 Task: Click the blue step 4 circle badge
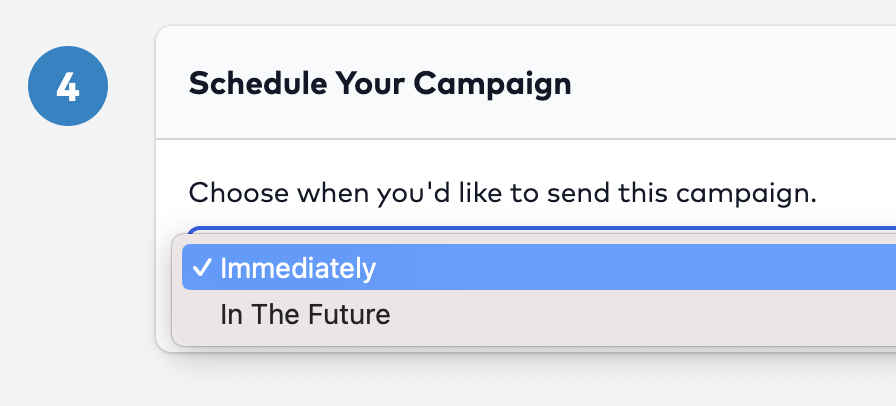[67, 86]
